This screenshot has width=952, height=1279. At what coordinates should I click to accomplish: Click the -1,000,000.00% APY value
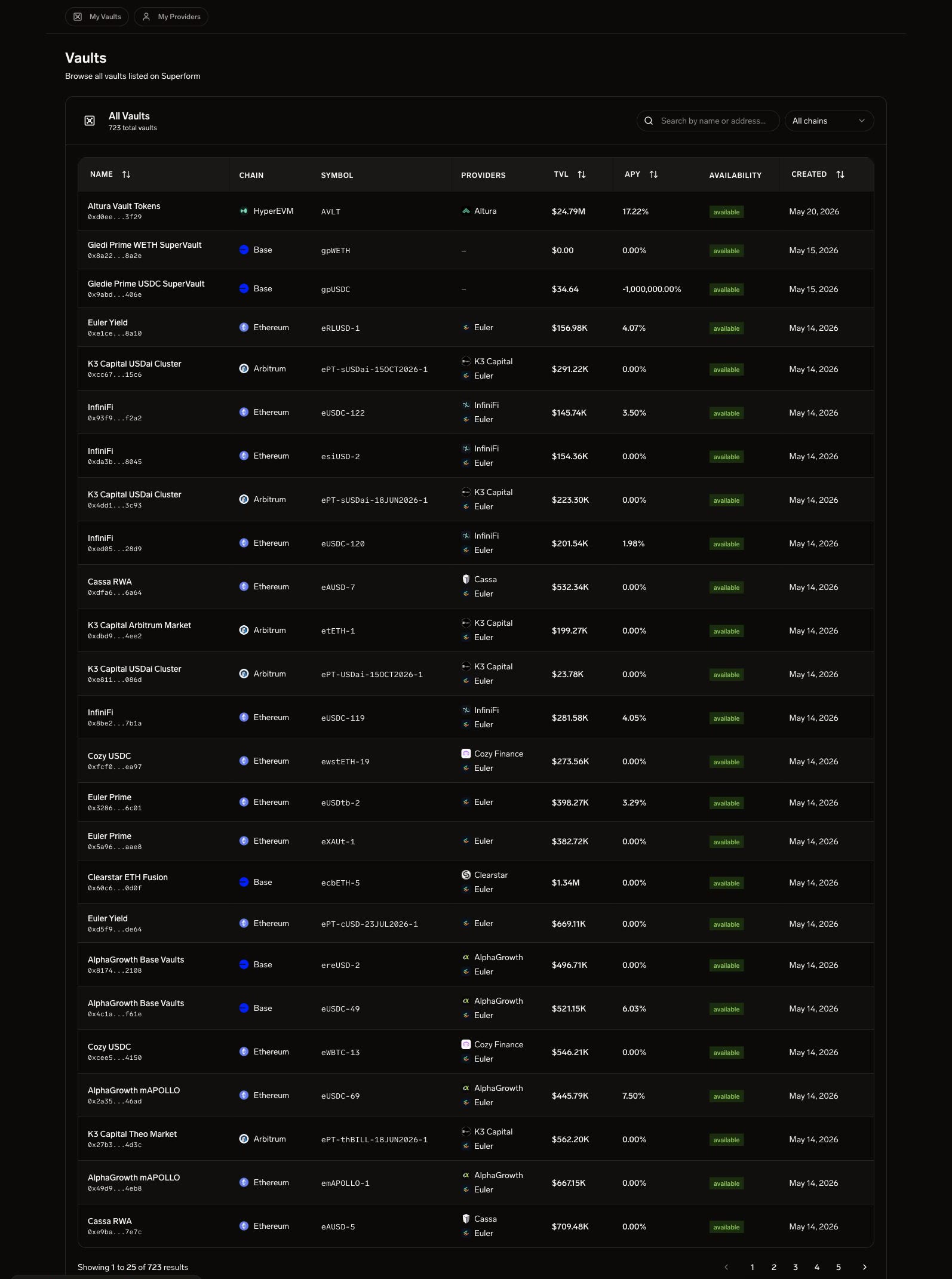[652, 289]
